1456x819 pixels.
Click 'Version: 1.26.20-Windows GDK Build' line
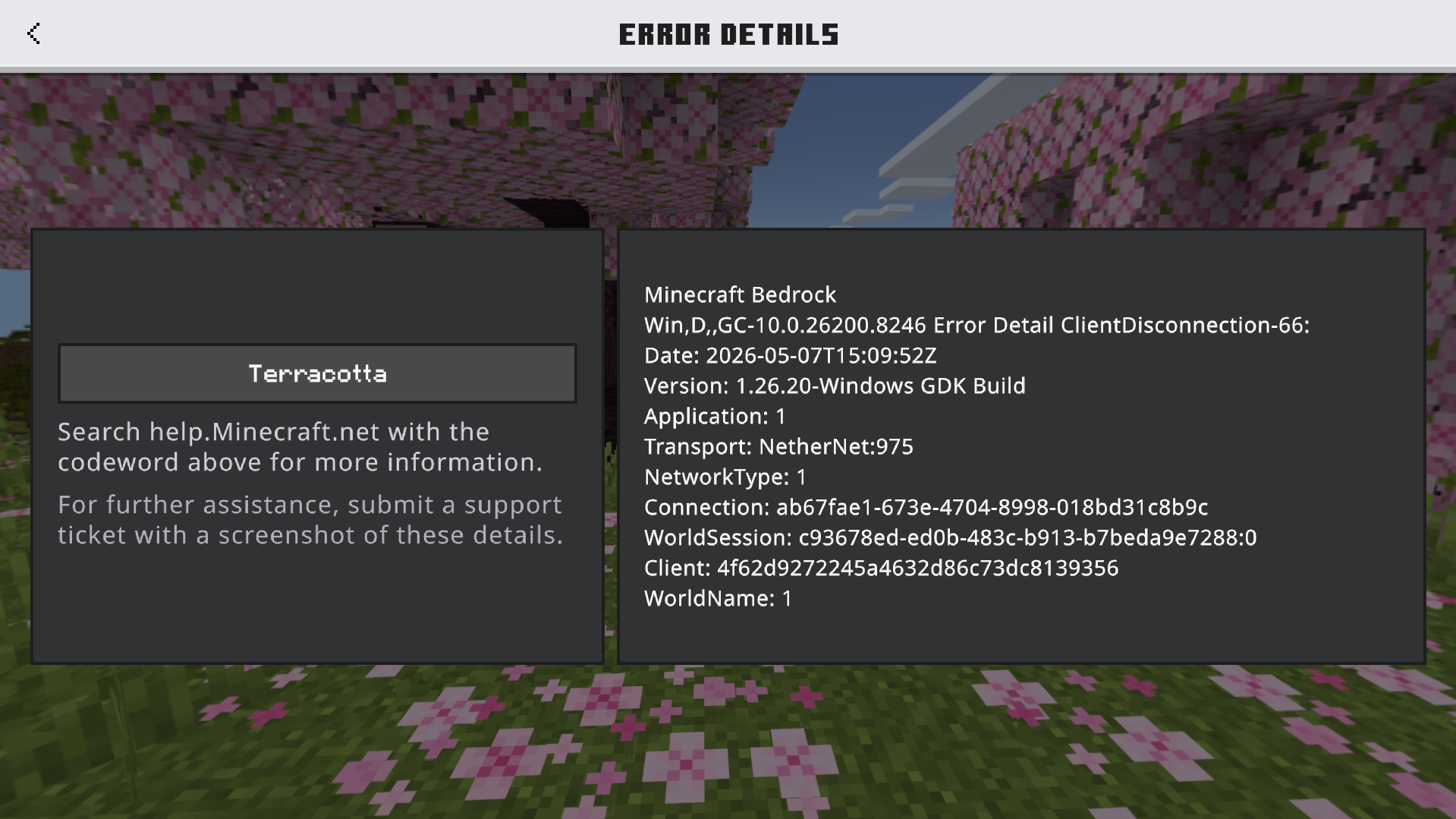click(x=835, y=386)
